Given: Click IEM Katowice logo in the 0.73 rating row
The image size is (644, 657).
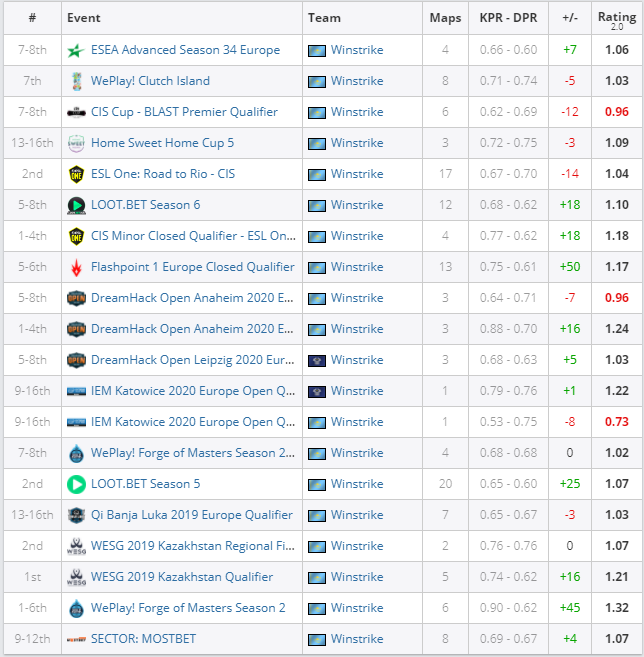Looking at the screenshot, I should (x=76, y=422).
